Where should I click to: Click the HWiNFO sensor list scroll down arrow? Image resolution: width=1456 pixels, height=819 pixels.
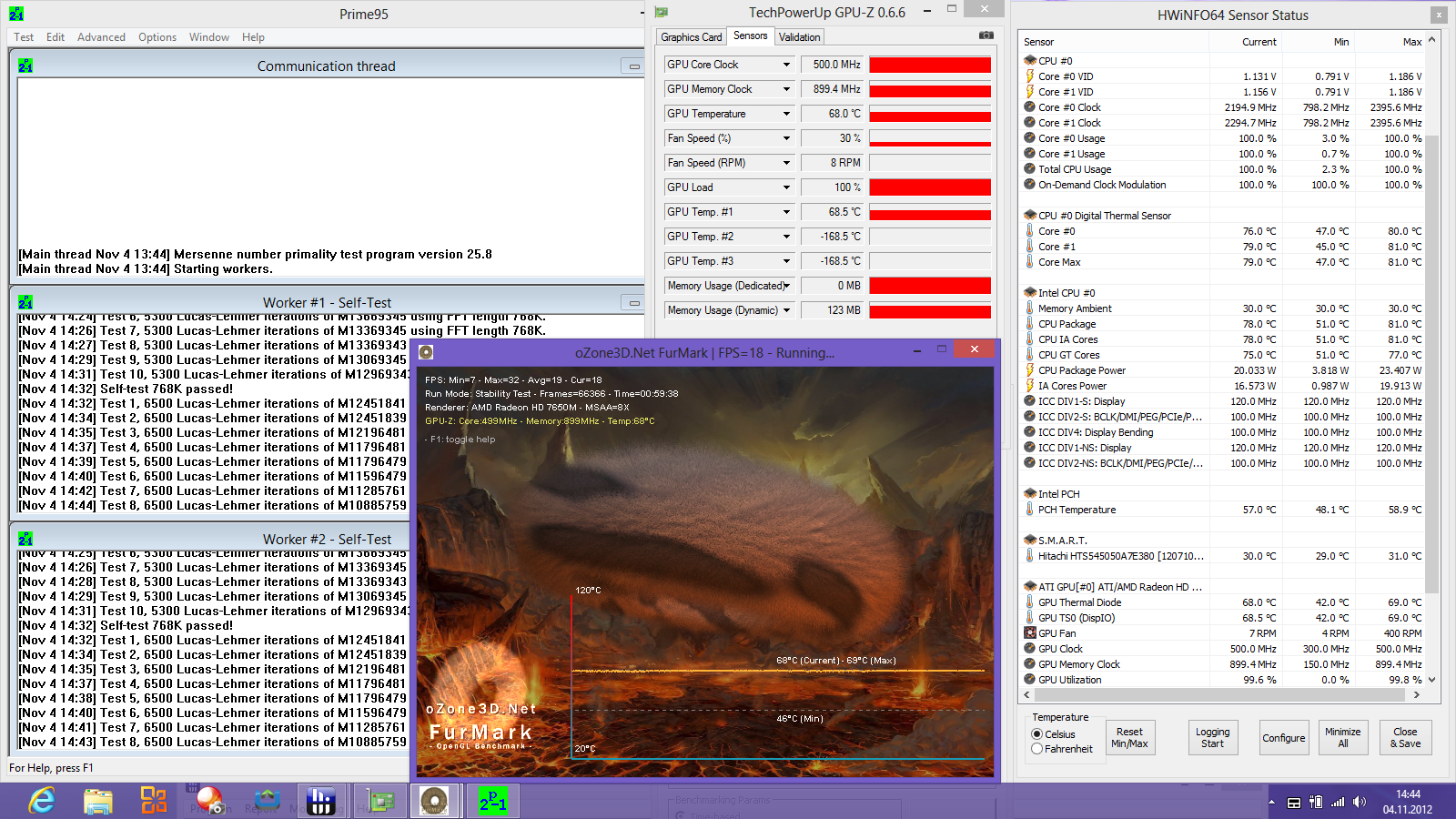coord(1431,680)
